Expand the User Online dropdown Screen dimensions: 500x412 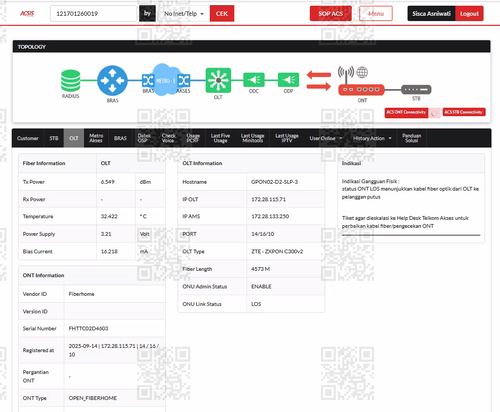point(326,138)
